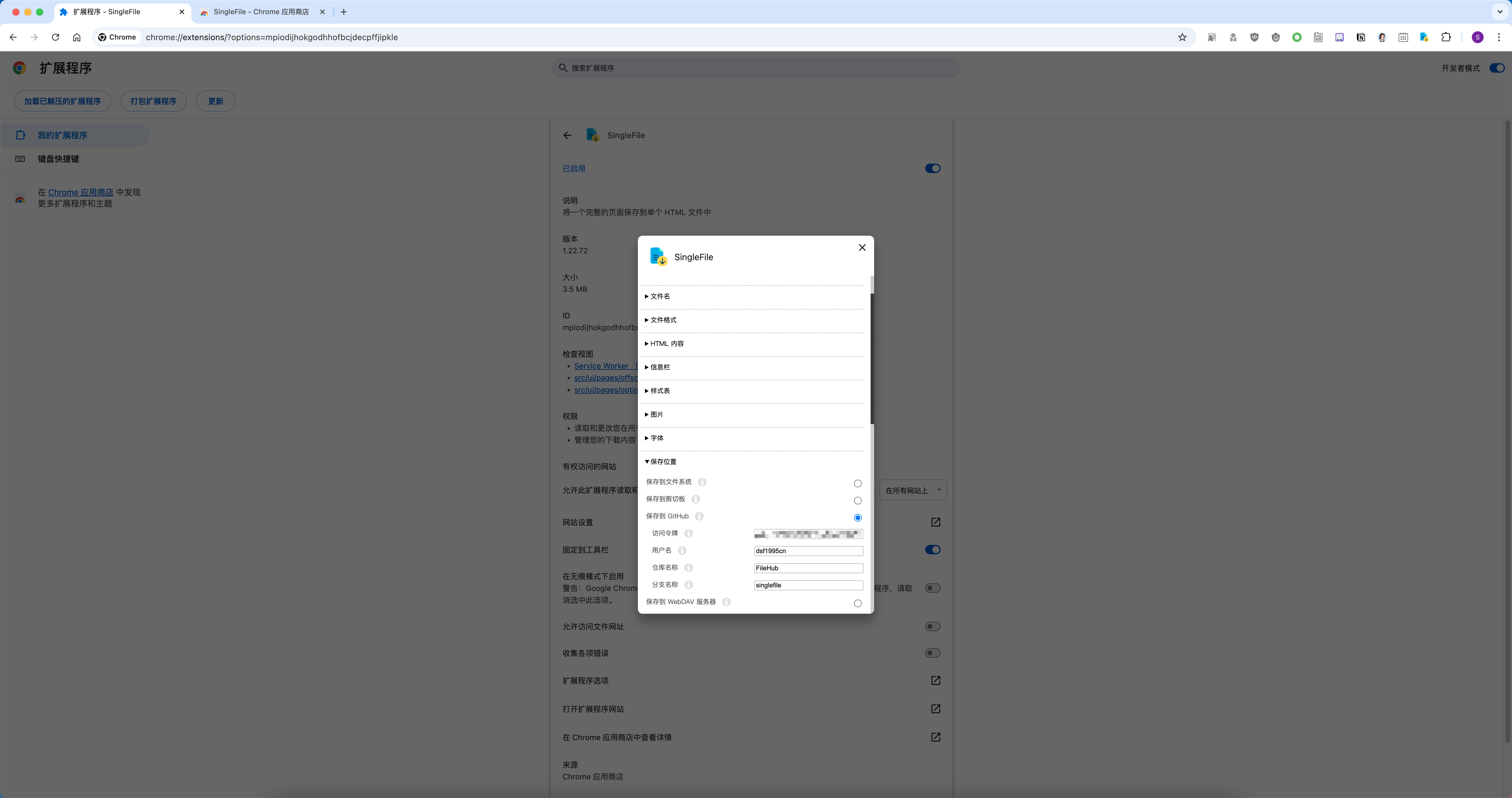This screenshot has height=798, width=1512.
Task: Click the SingleFile toolbar extension icon
Action: (x=1424, y=37)
